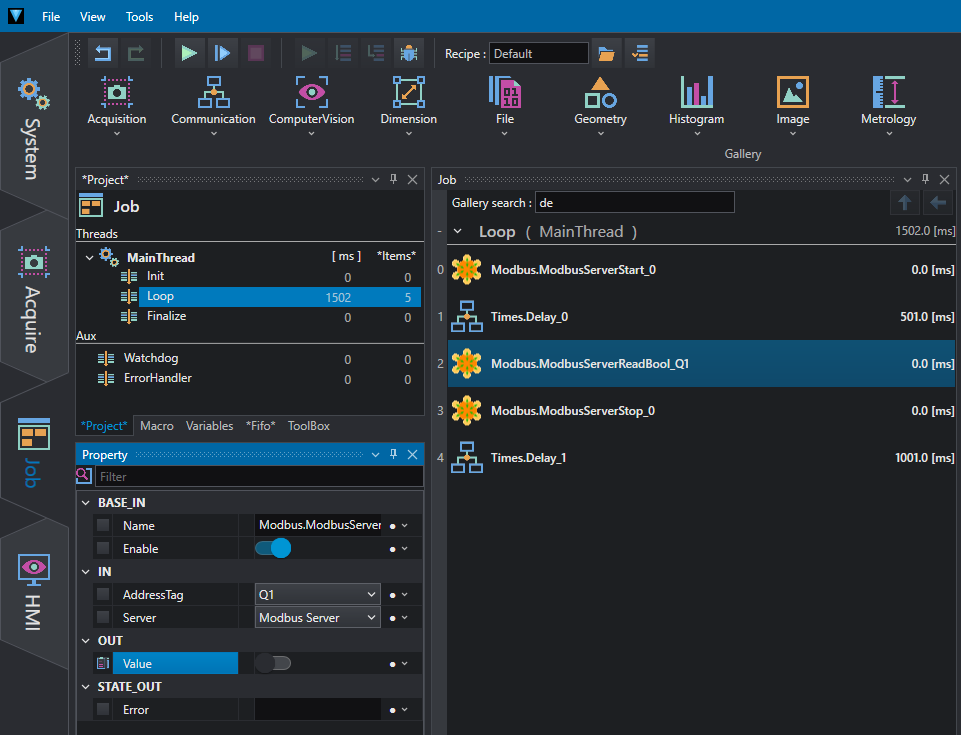This screenshot has width=961, height=735.
Task: Select the Watchdog aux thread
Action: point(150,358)
